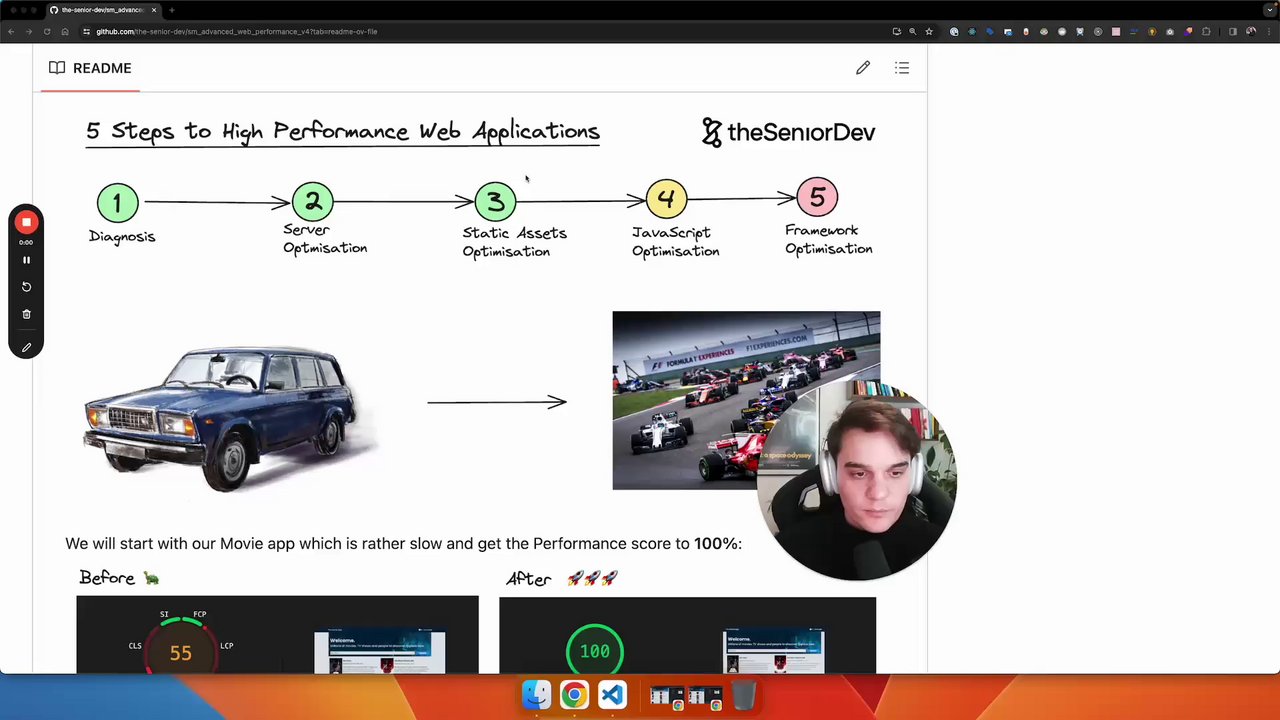Pause the screen recording

click(x=27, y=260)
